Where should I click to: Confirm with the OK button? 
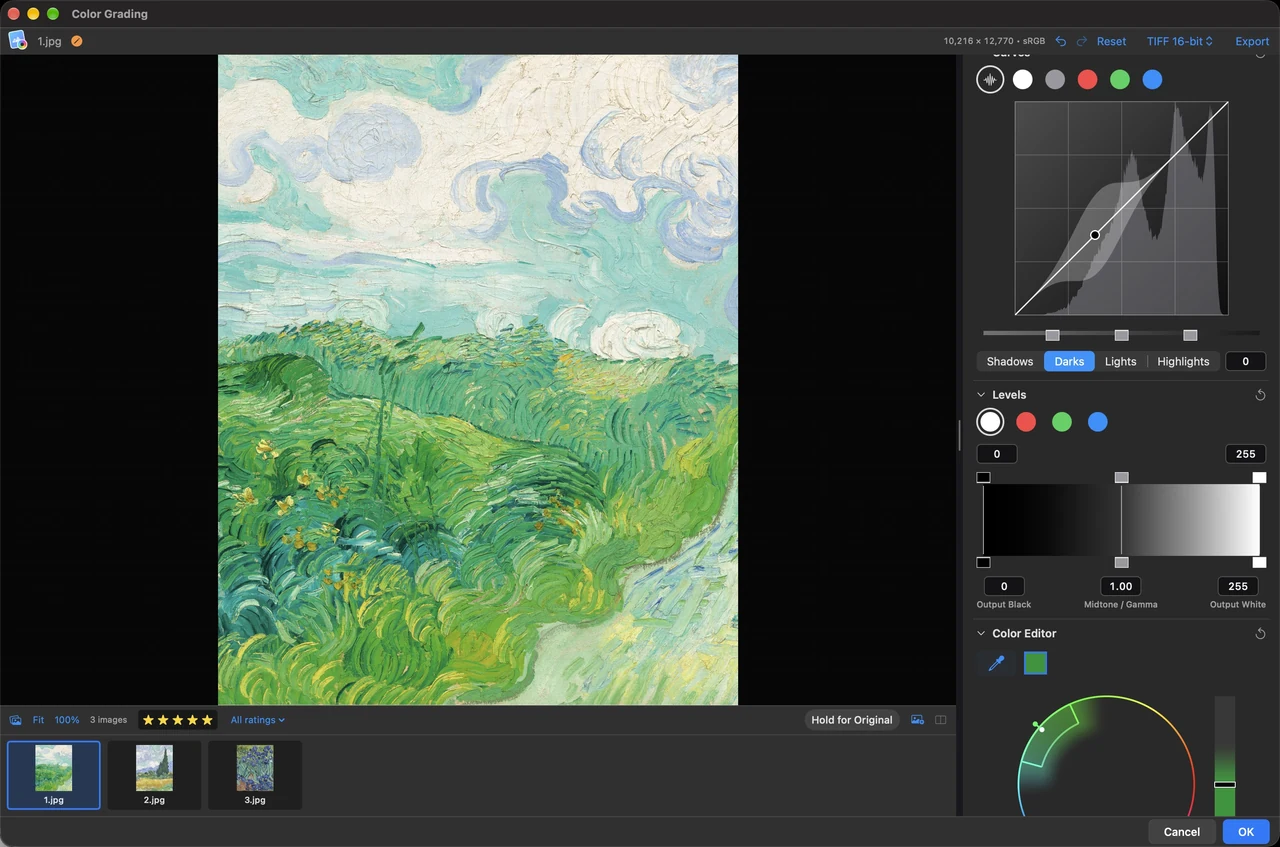click(1246, 832)
